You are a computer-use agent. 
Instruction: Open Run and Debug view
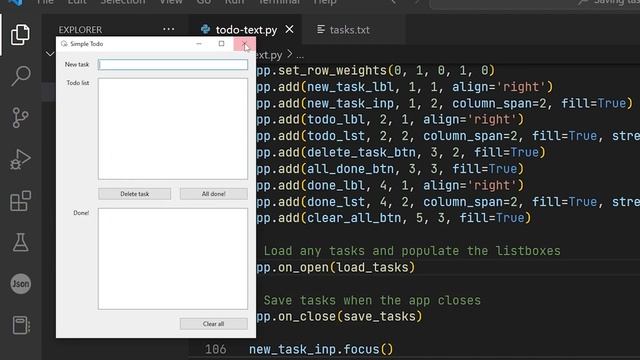click(x=20, y=159)
